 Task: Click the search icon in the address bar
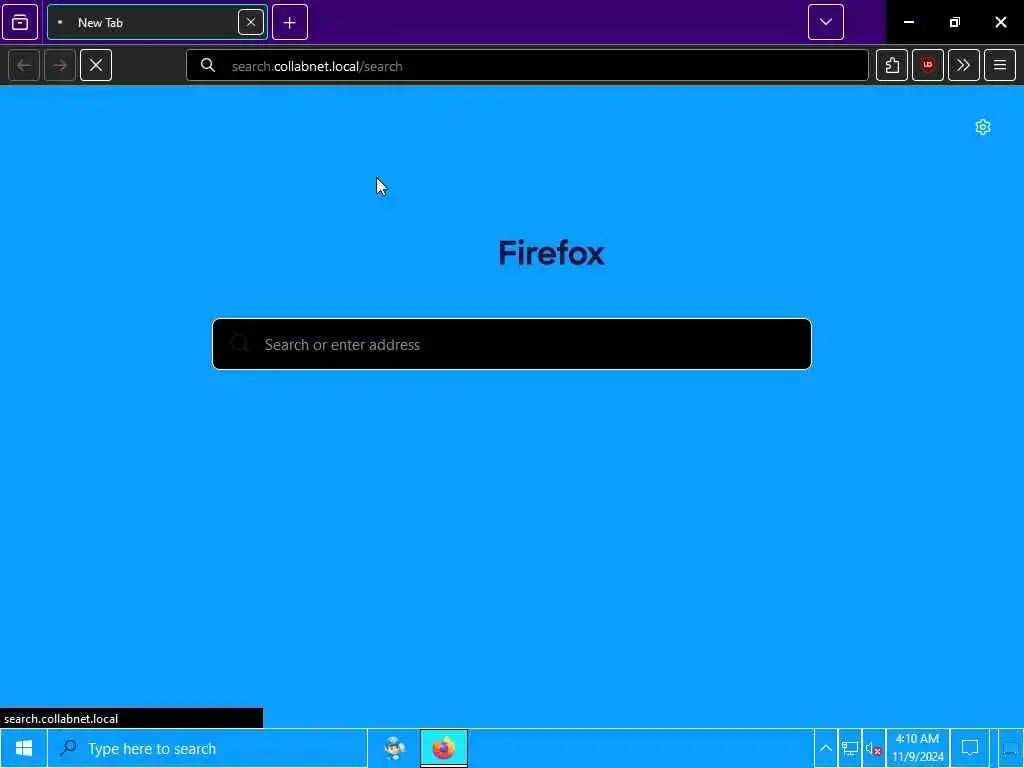[x=208, y=65]
